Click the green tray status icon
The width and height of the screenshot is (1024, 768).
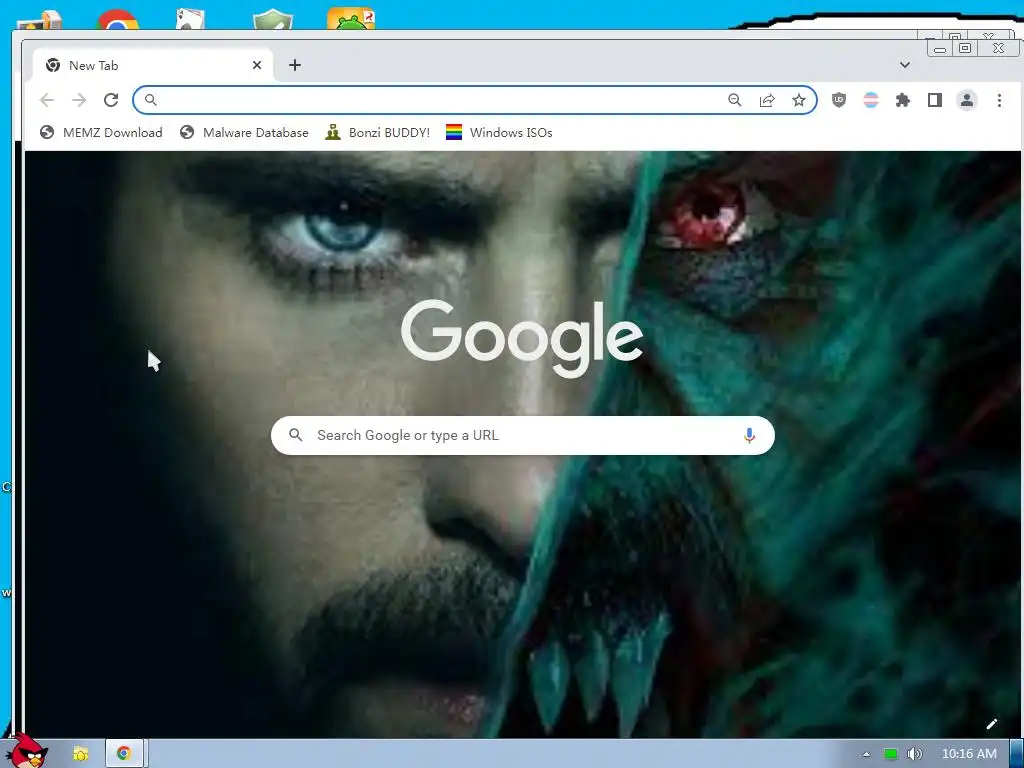point(890,754)
